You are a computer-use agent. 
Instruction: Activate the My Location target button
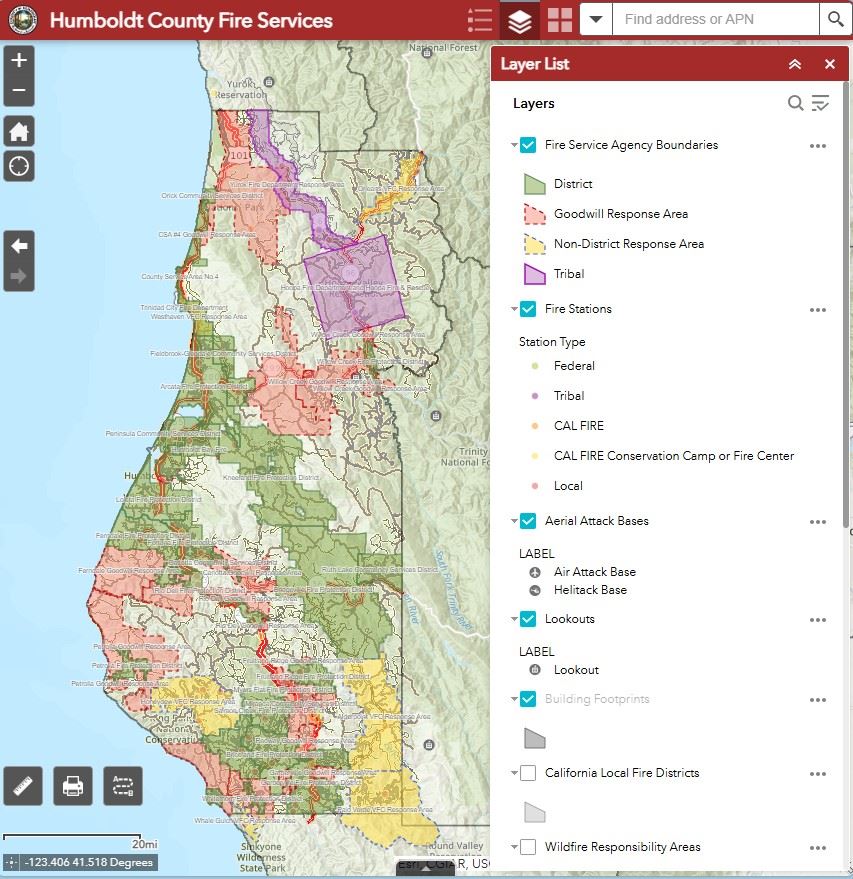coord(19,165)
